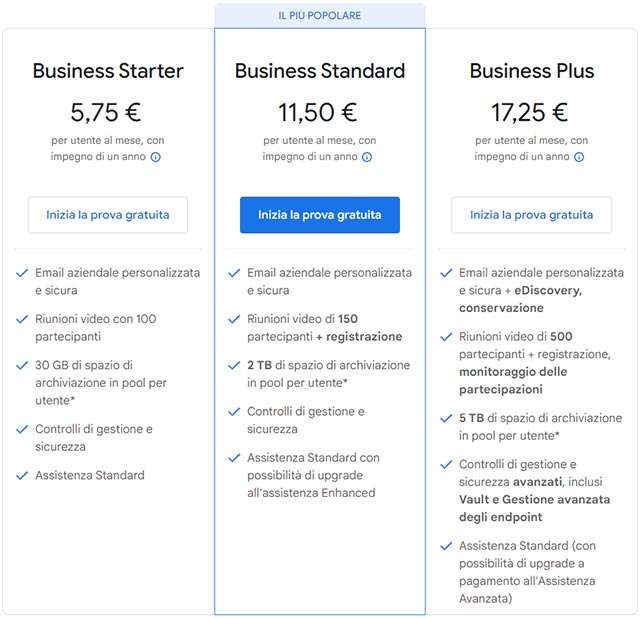This screenshot has height=618, width=640.
Task: Click checkmark beside Starter's 100 partecipanti feature
Action: coord(23,319)
